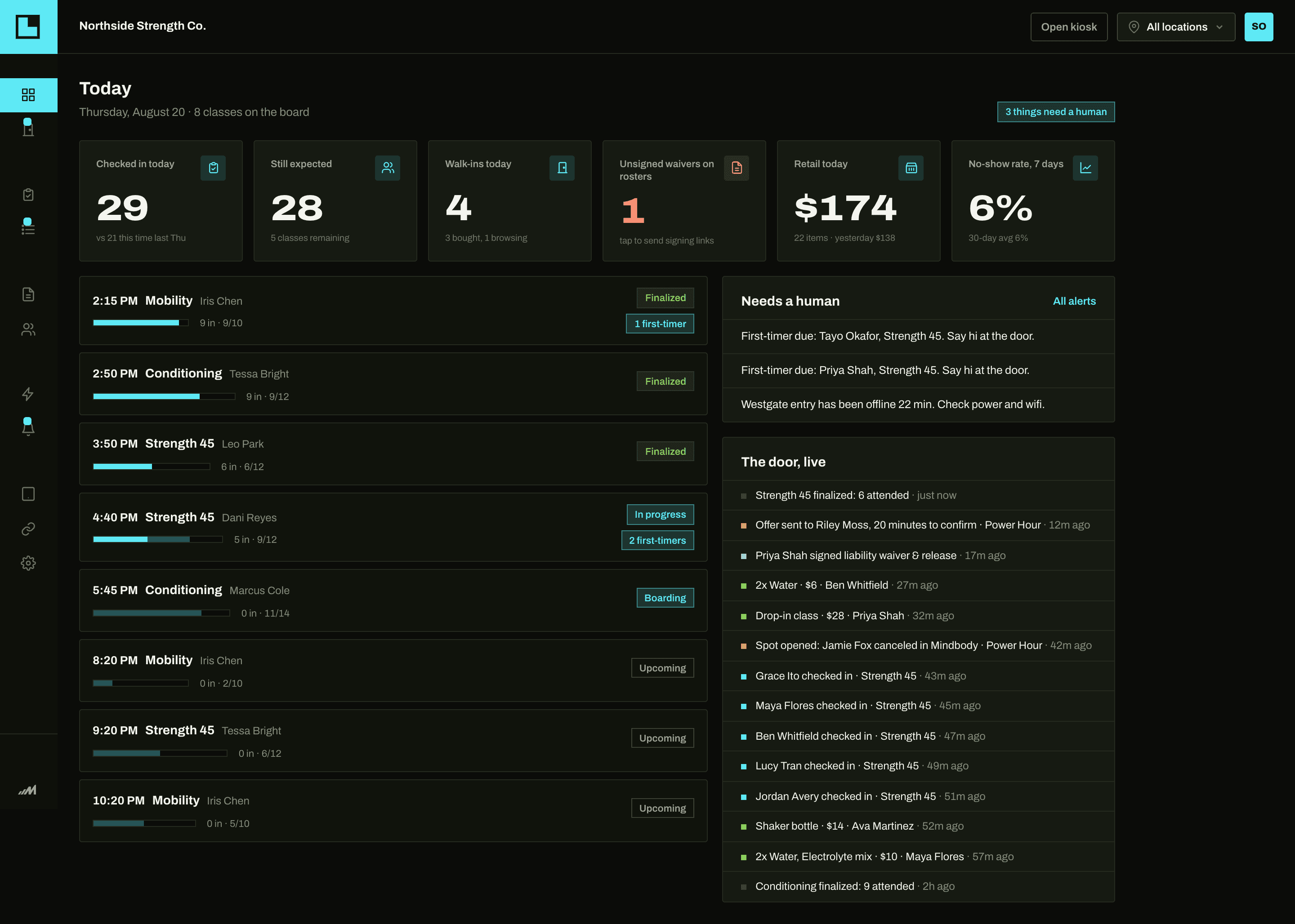This screenshot has width=1295, height=924.
Task: Click the Jamie Fox canceled feed entry
Action: coord(918,646)
